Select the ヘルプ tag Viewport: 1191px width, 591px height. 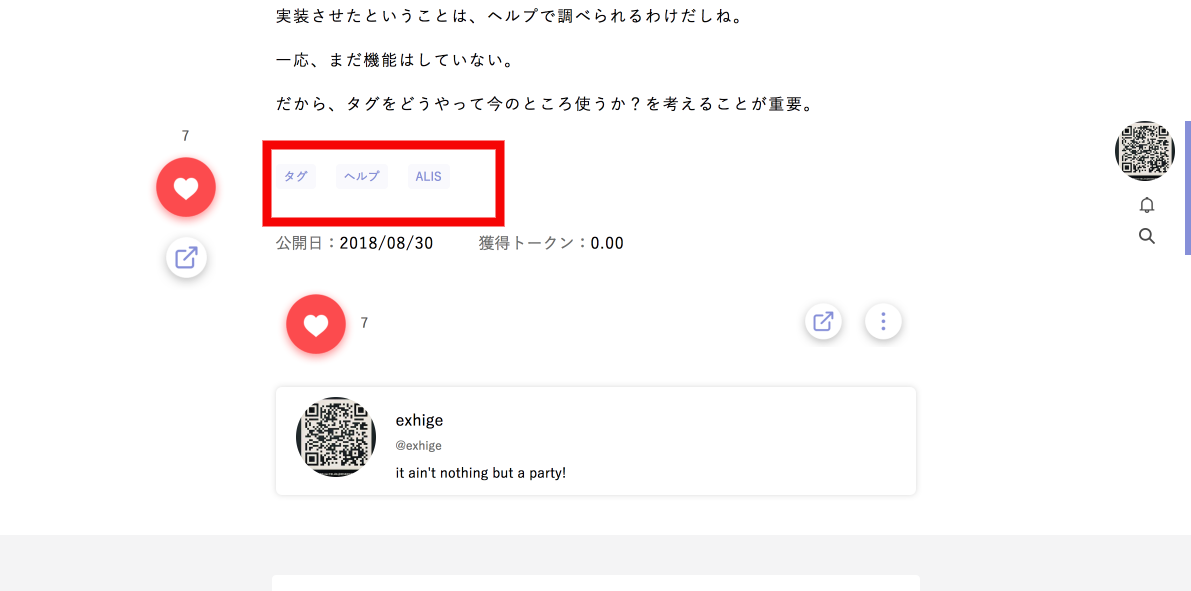click(x=362, y=176)
